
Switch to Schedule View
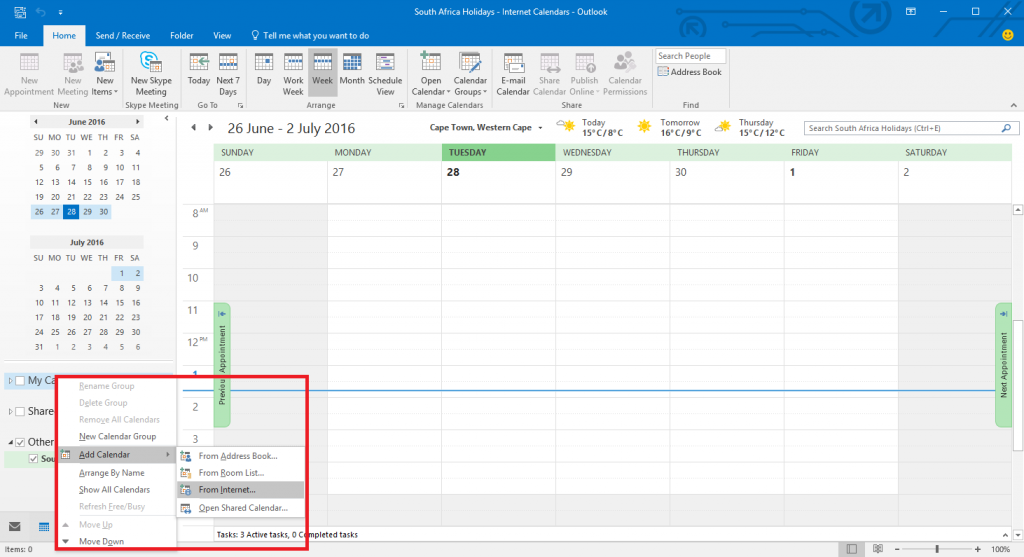coord(385,74)
